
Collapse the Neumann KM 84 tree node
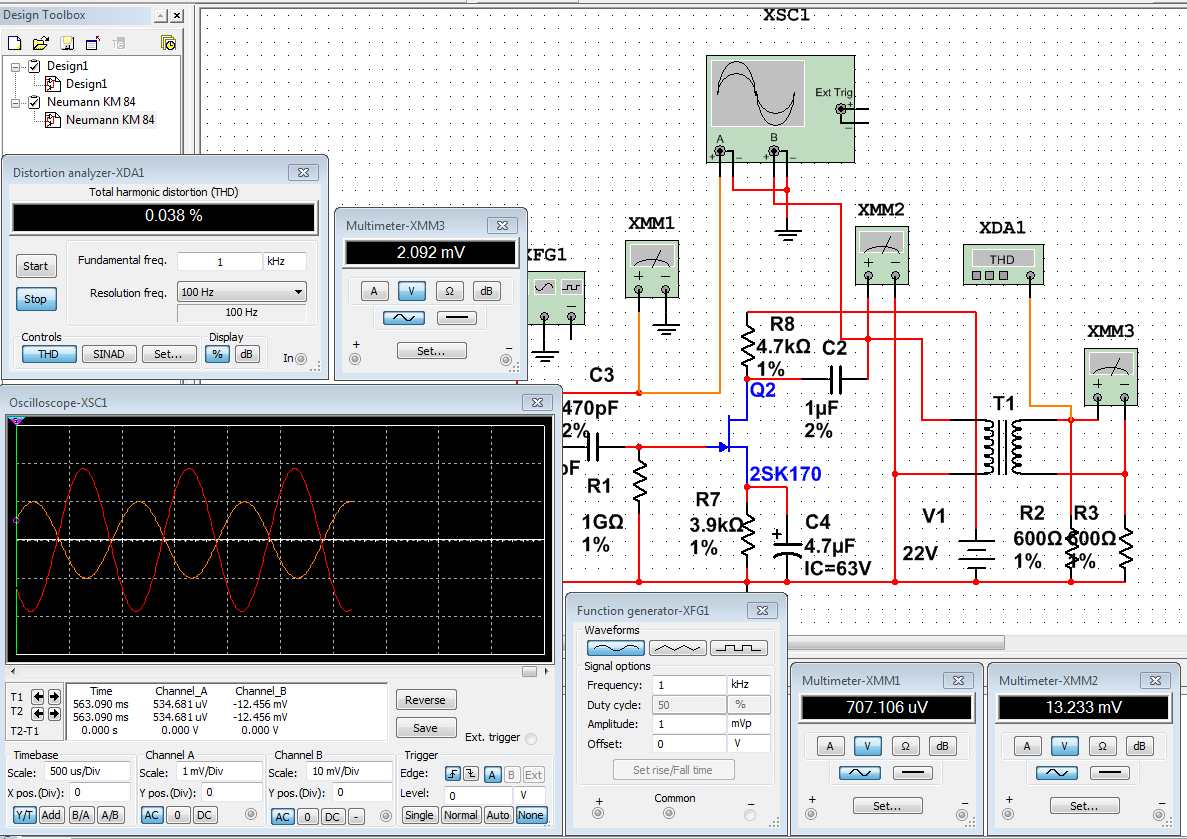17,103
